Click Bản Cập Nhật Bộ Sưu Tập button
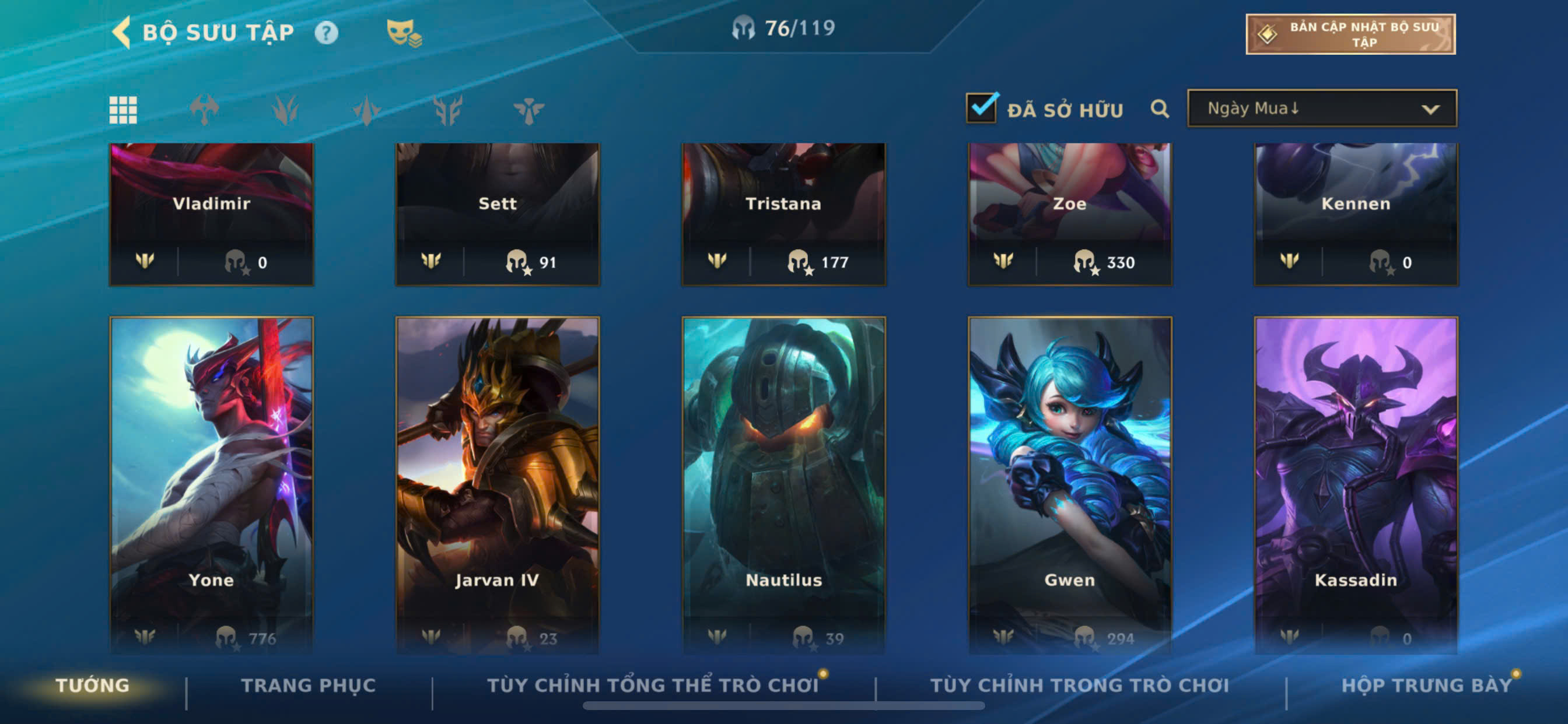 [1350, 34]
